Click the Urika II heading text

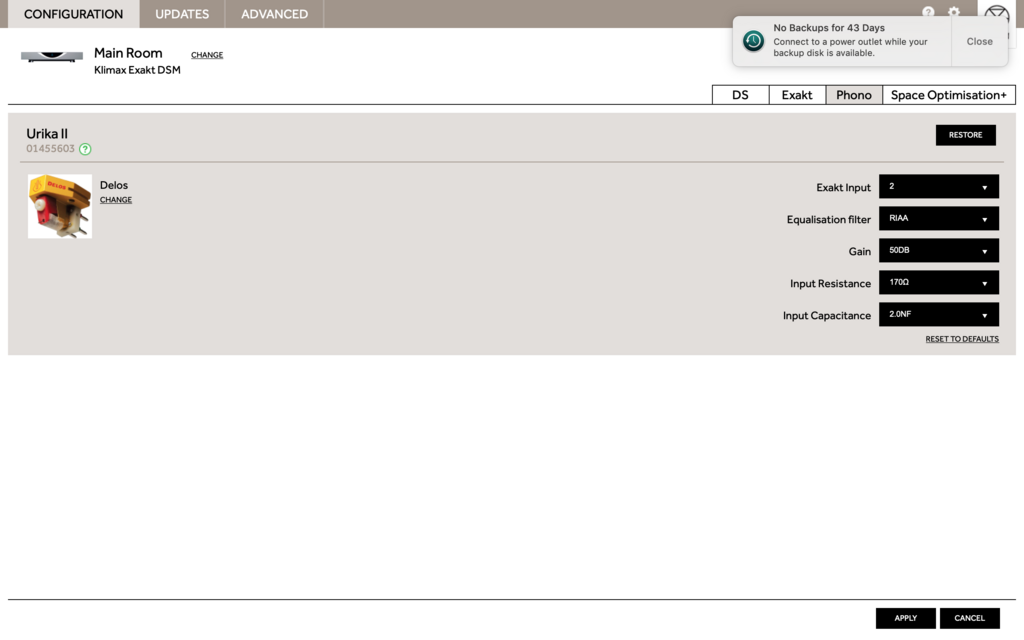(47, 134)
